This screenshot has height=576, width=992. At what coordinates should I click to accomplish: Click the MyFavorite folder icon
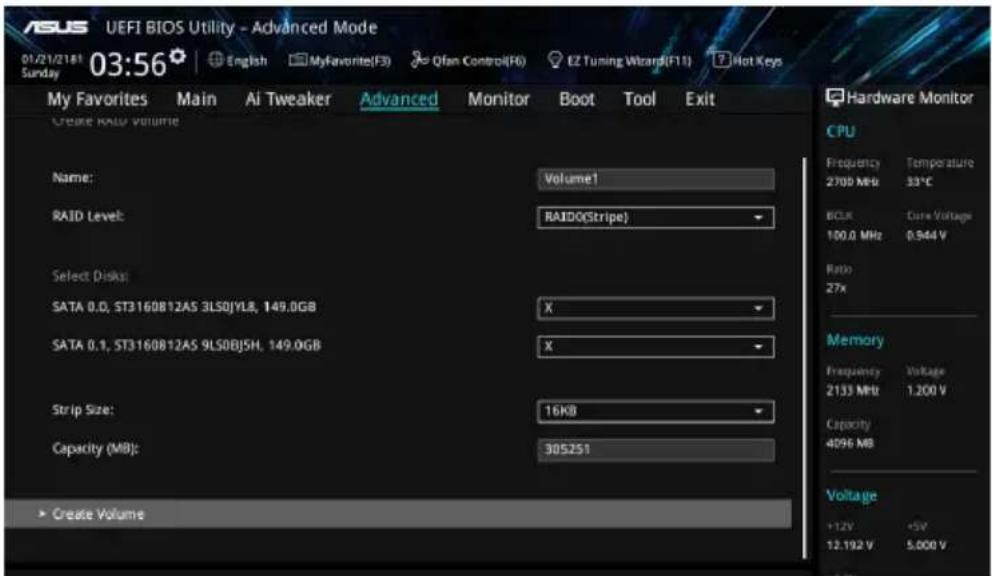coord(297,60)
